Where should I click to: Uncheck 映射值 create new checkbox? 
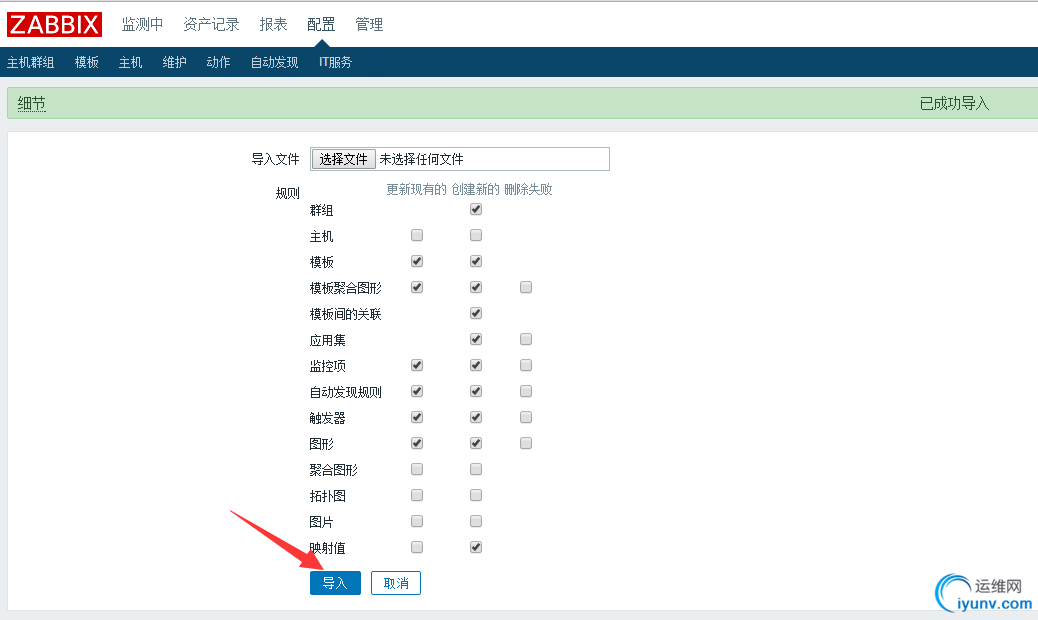(x=476, y=547)
